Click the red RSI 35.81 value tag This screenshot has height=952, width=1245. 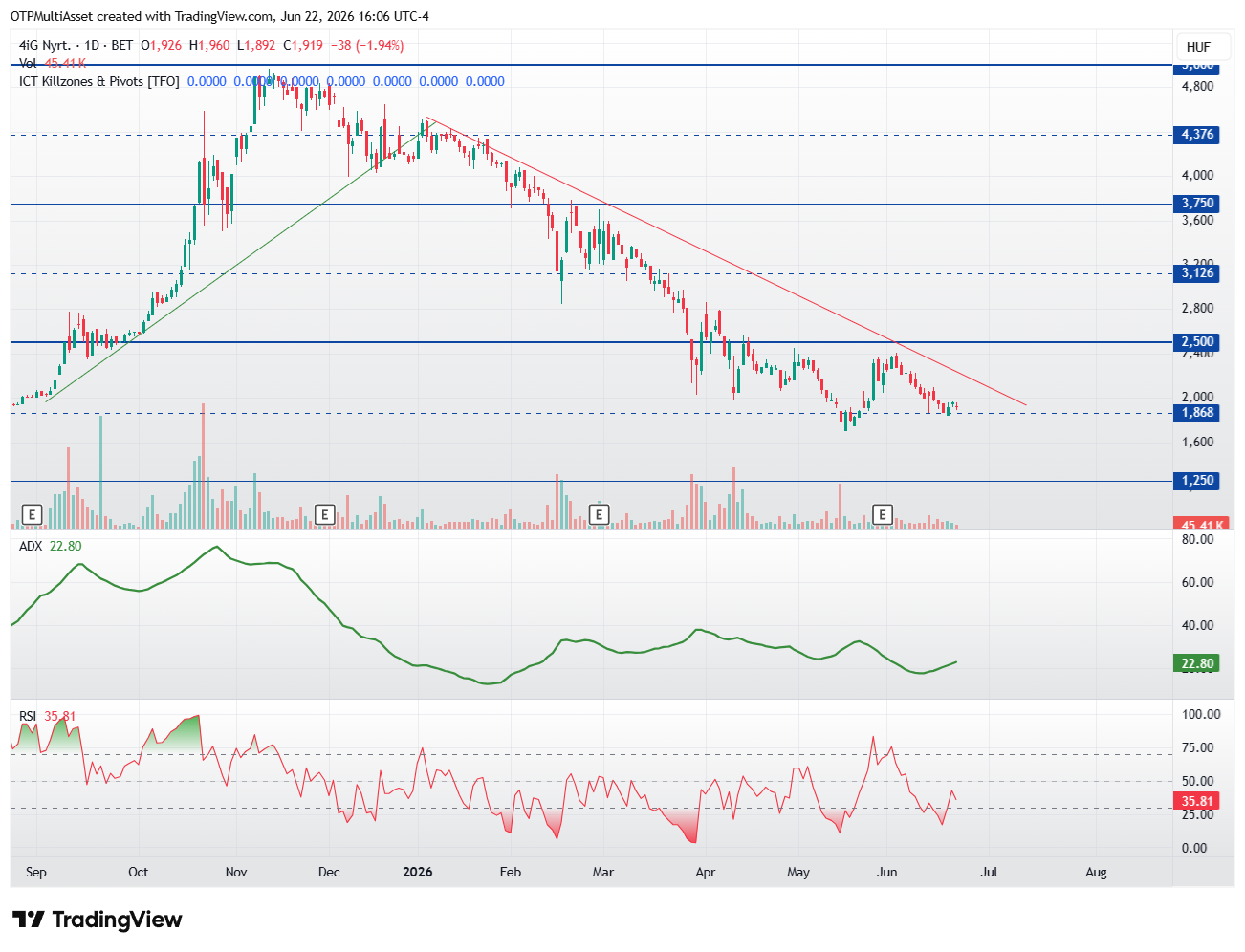coord(1197,801)
